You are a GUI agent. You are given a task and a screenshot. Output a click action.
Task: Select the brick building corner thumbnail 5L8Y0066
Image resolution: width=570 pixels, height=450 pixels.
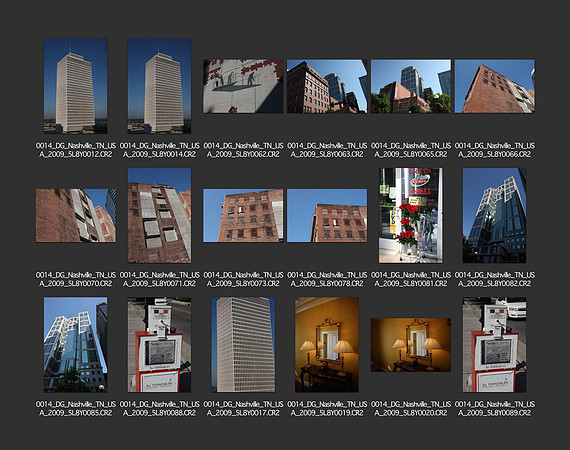coord(495,86)
